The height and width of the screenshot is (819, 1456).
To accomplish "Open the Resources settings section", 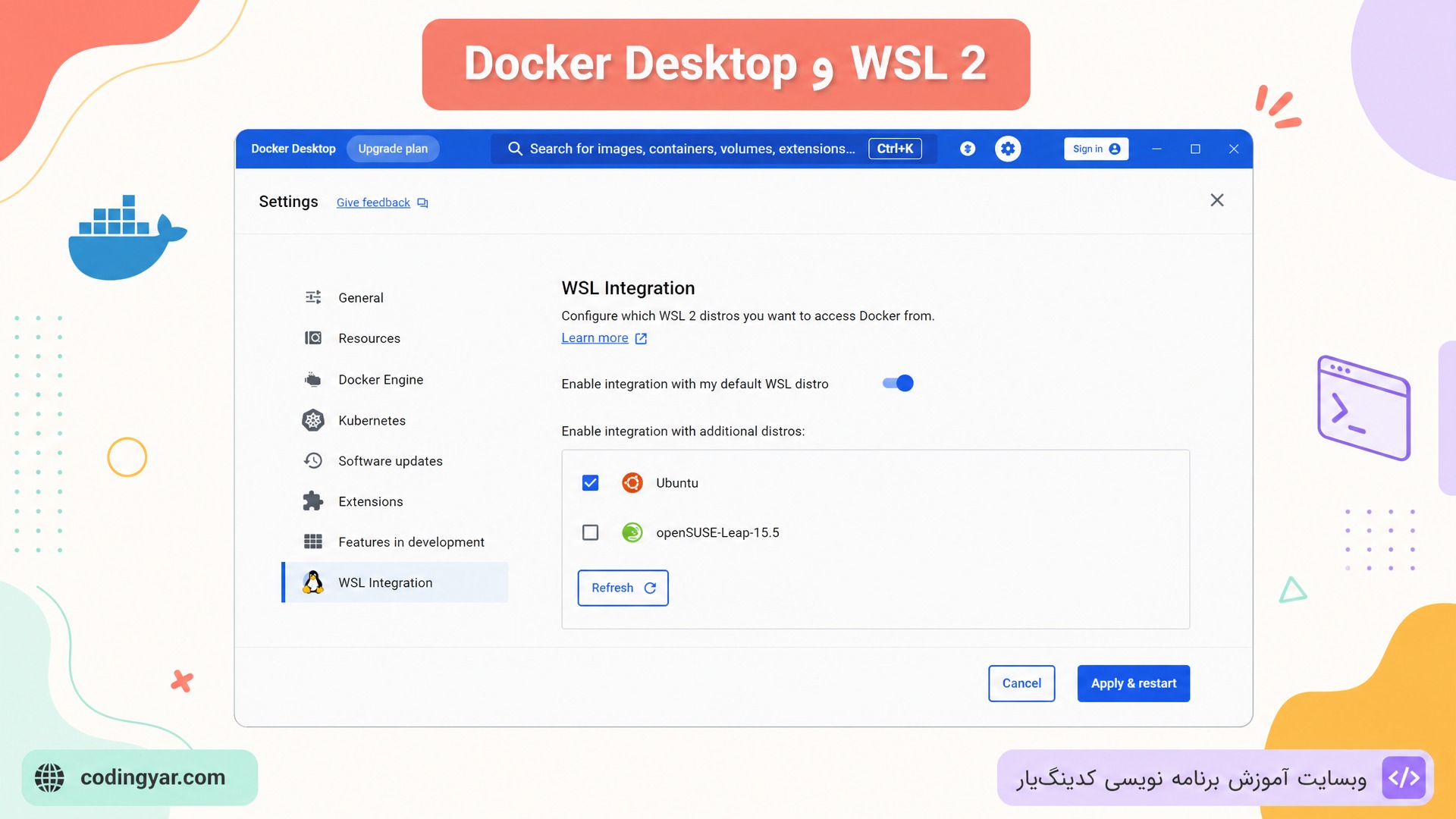I will coord(394,338).
